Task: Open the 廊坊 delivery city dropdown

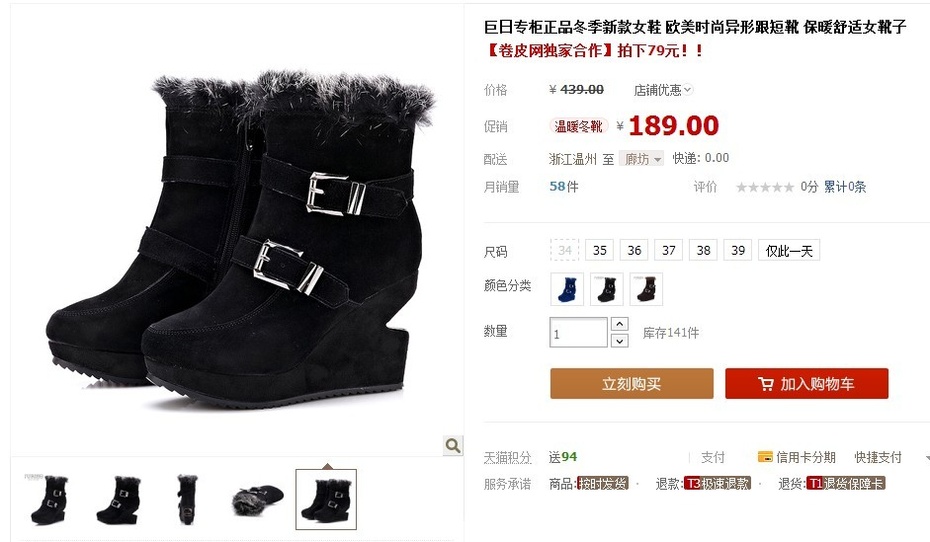Action: tap(641, 159)
